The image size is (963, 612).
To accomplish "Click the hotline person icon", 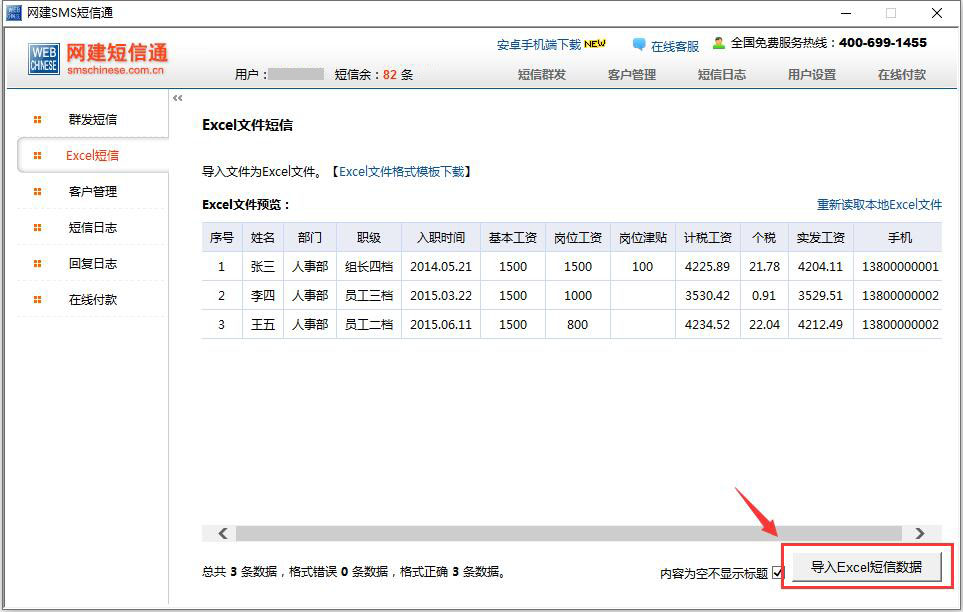I will pos(718,43).
